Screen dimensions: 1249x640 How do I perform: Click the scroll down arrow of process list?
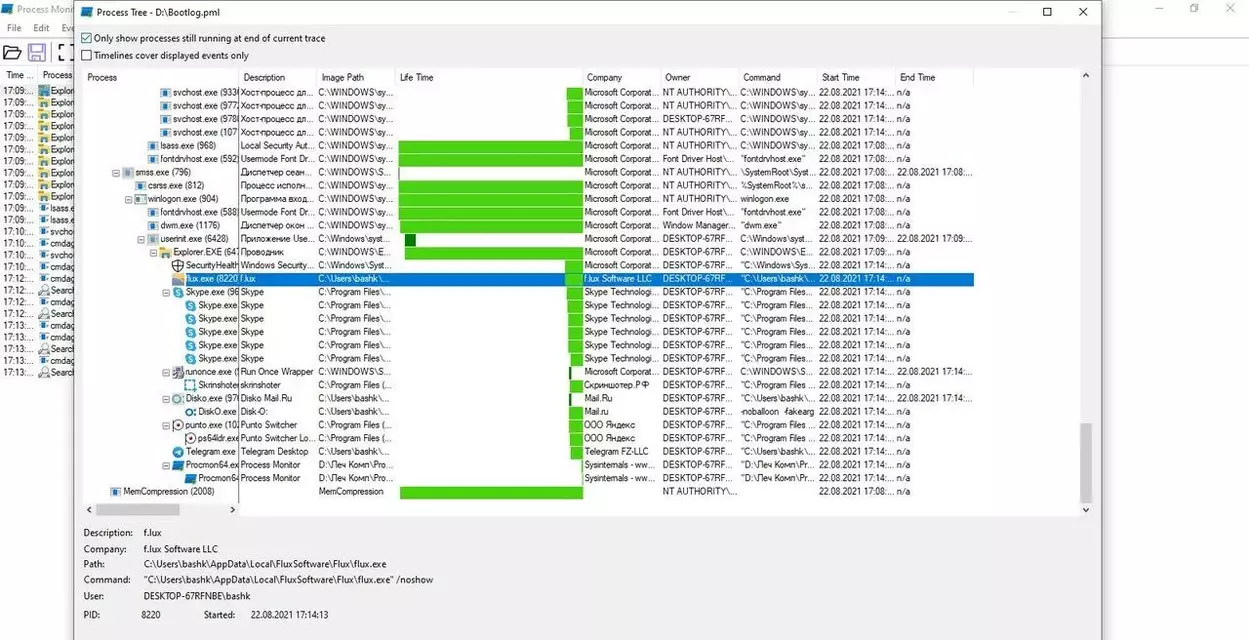click(1086, 509)
